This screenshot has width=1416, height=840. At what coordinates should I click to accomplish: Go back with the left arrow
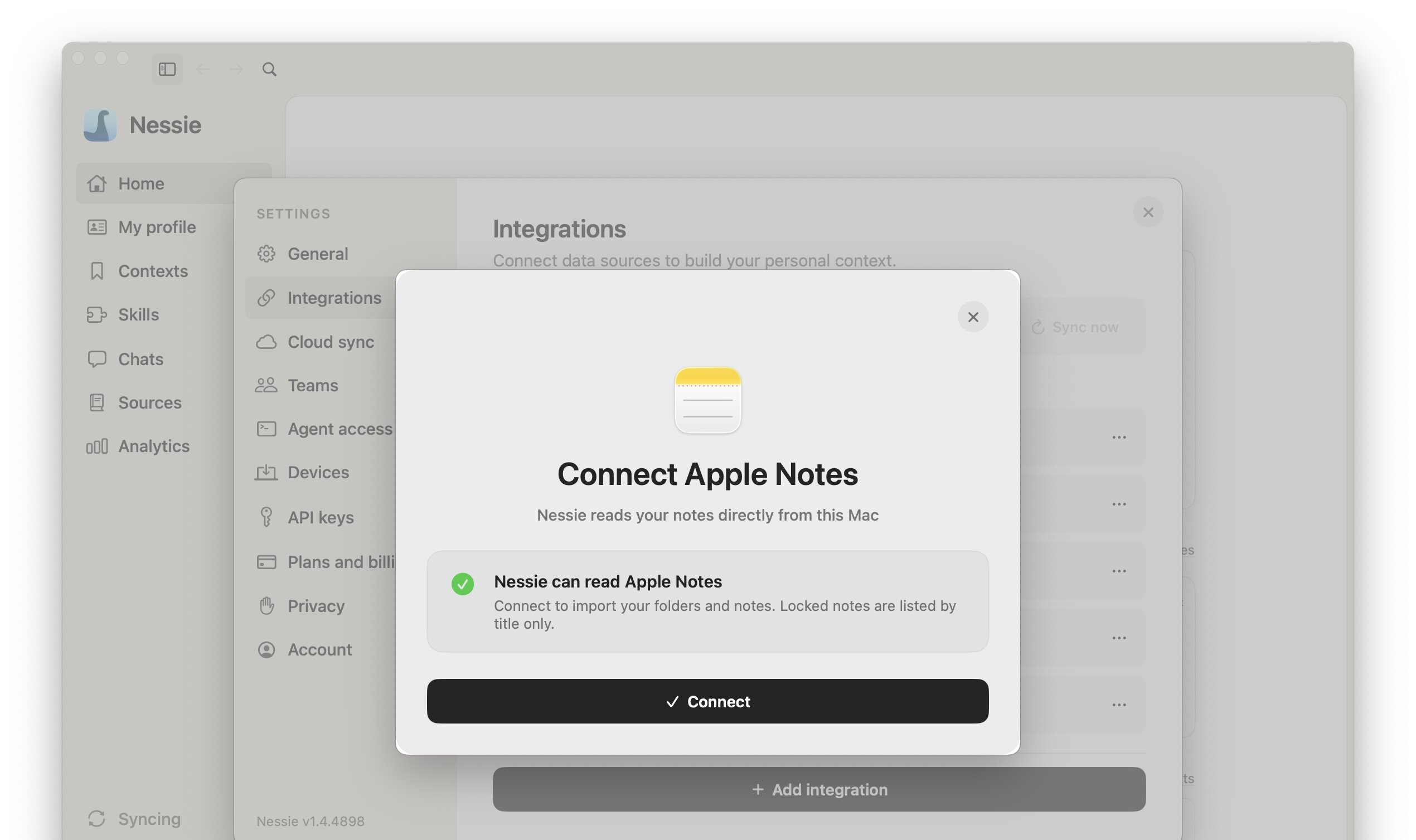[x=203, y=69]
